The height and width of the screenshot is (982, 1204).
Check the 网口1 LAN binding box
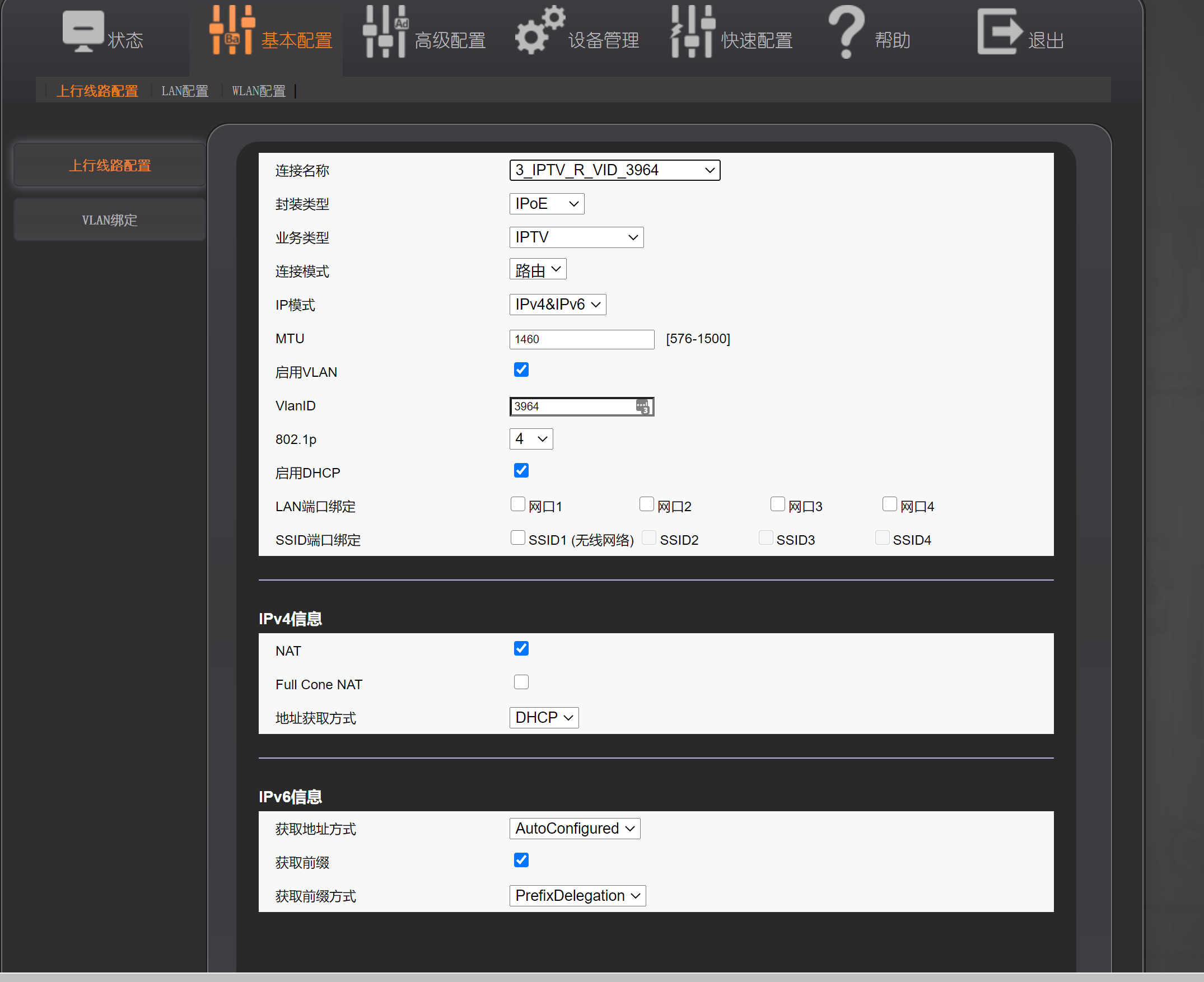517,504
